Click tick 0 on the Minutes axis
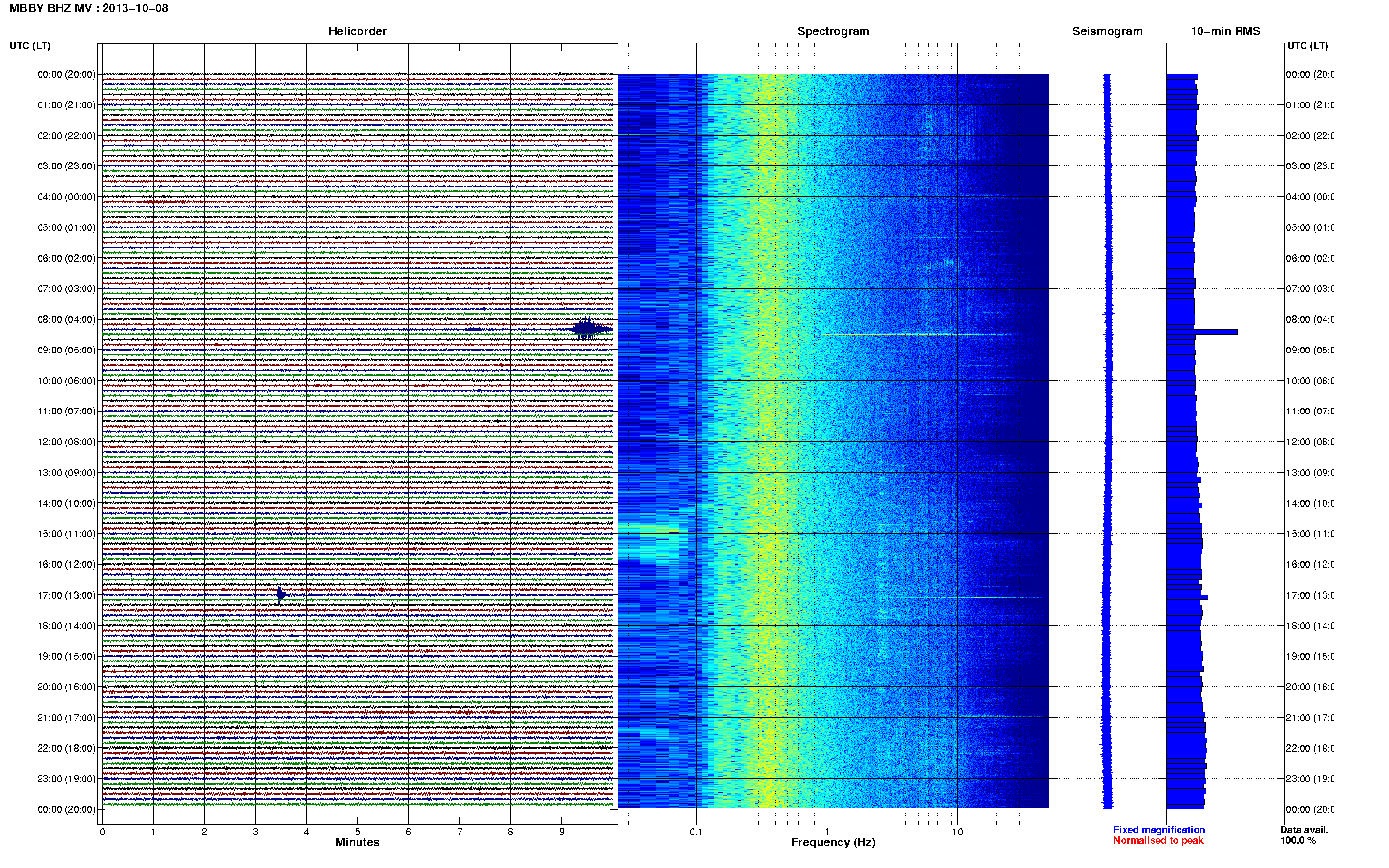This screenshot has width=1389, height=868. 102,832
